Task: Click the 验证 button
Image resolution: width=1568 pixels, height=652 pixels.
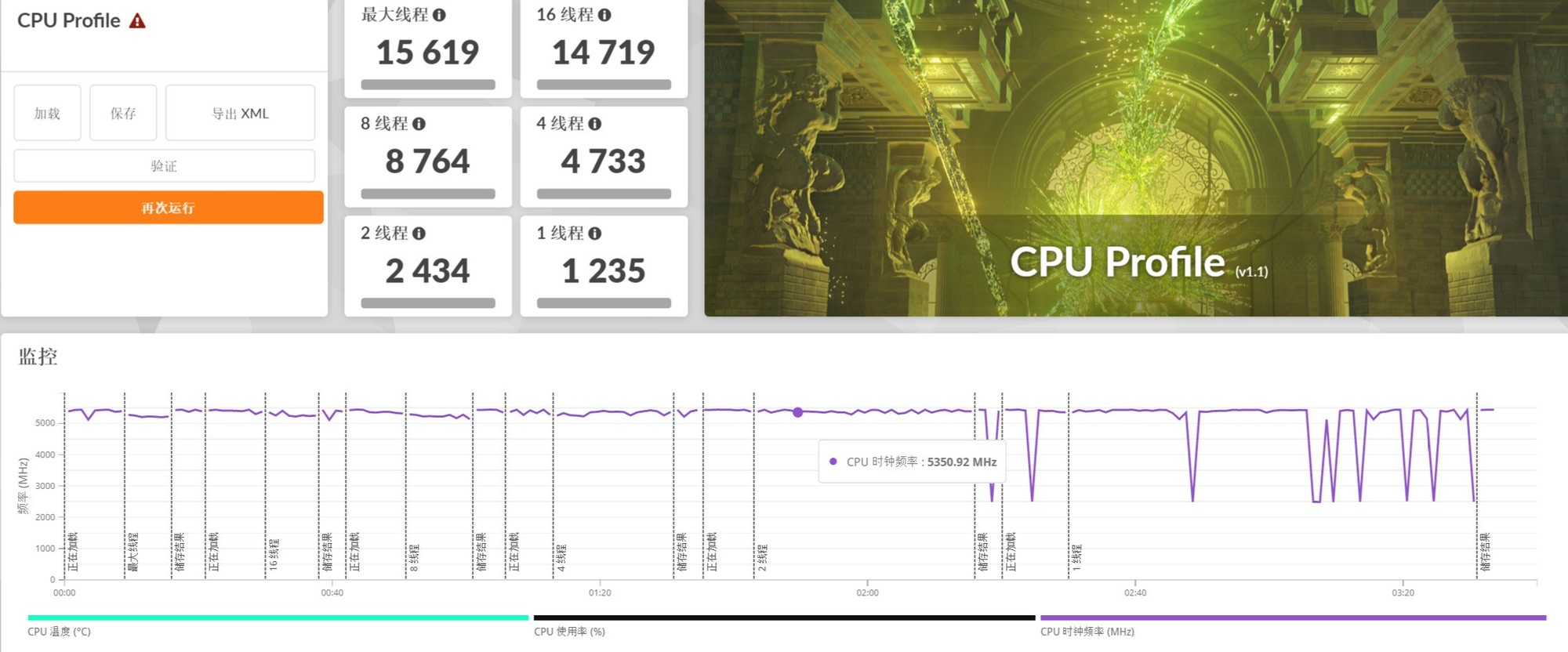Action: [x=164, y=166]
